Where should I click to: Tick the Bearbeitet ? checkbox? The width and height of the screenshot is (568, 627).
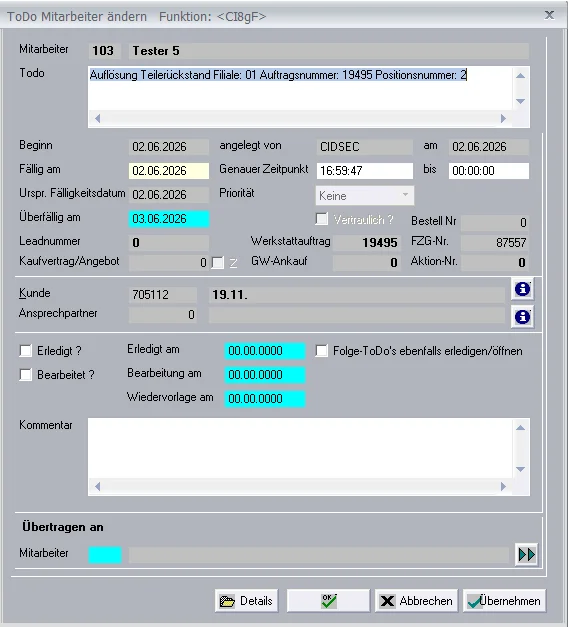26,375
